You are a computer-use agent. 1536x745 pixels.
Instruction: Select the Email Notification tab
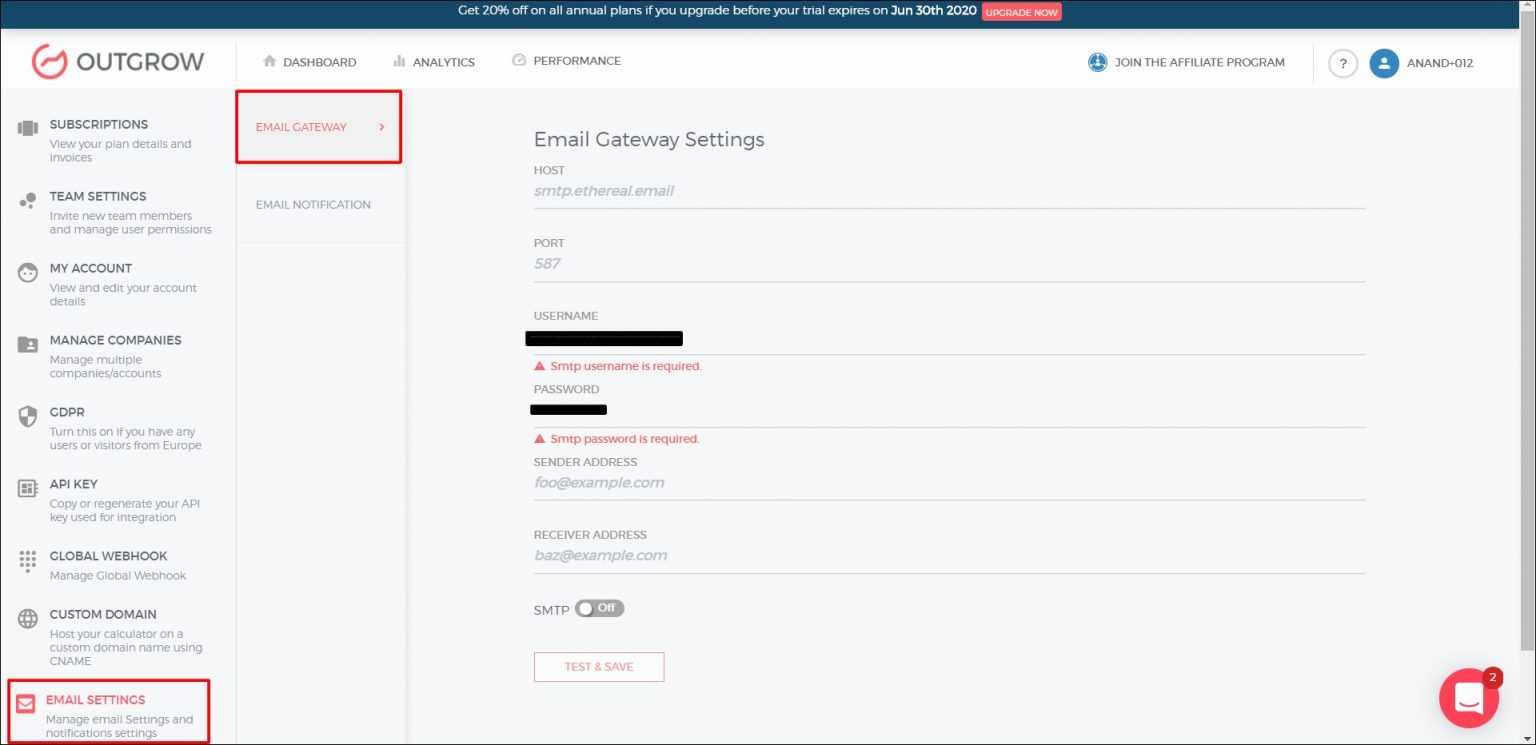coord(313,205)
